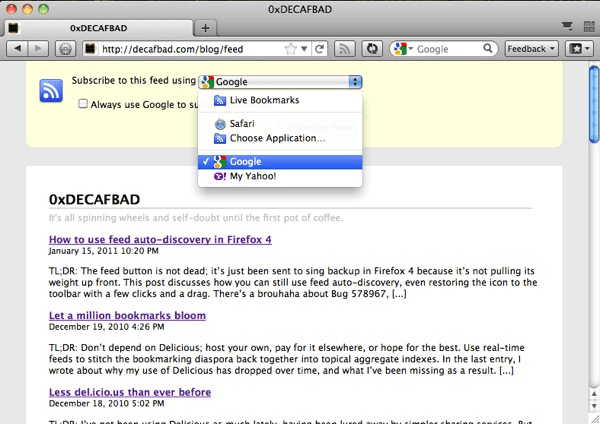Click the large orange RSS feed icon
Screen dimensions: 600x424
point(52,91)
